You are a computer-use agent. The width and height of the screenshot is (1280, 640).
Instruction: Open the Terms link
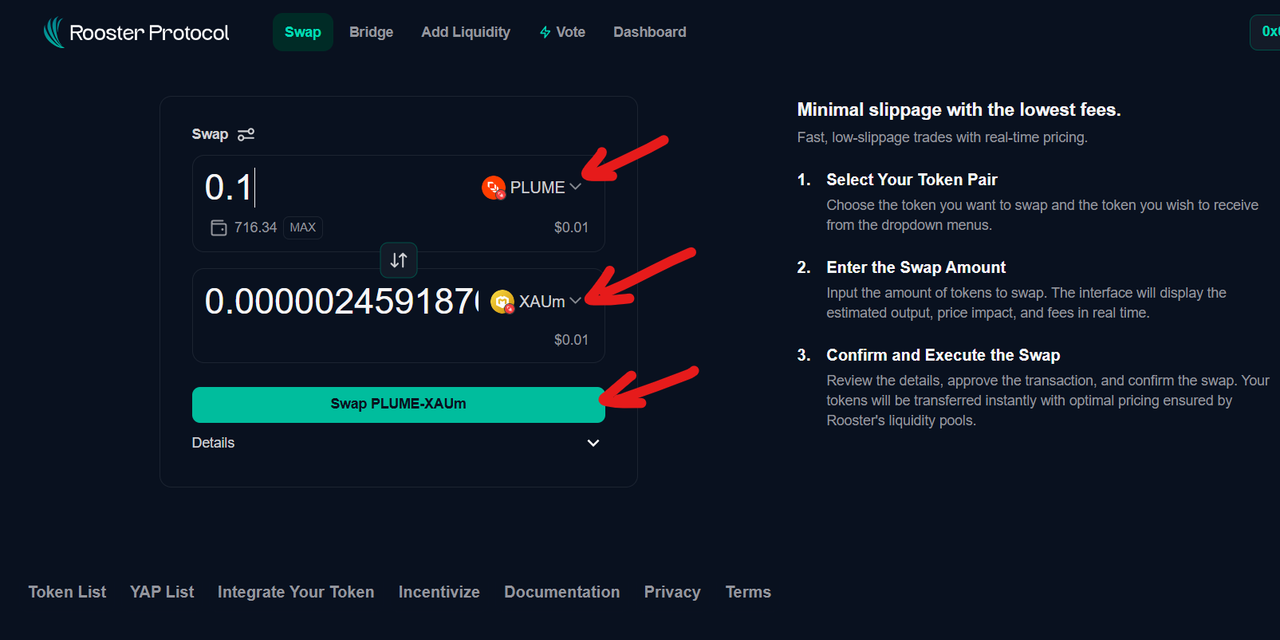tap(748, 592)
